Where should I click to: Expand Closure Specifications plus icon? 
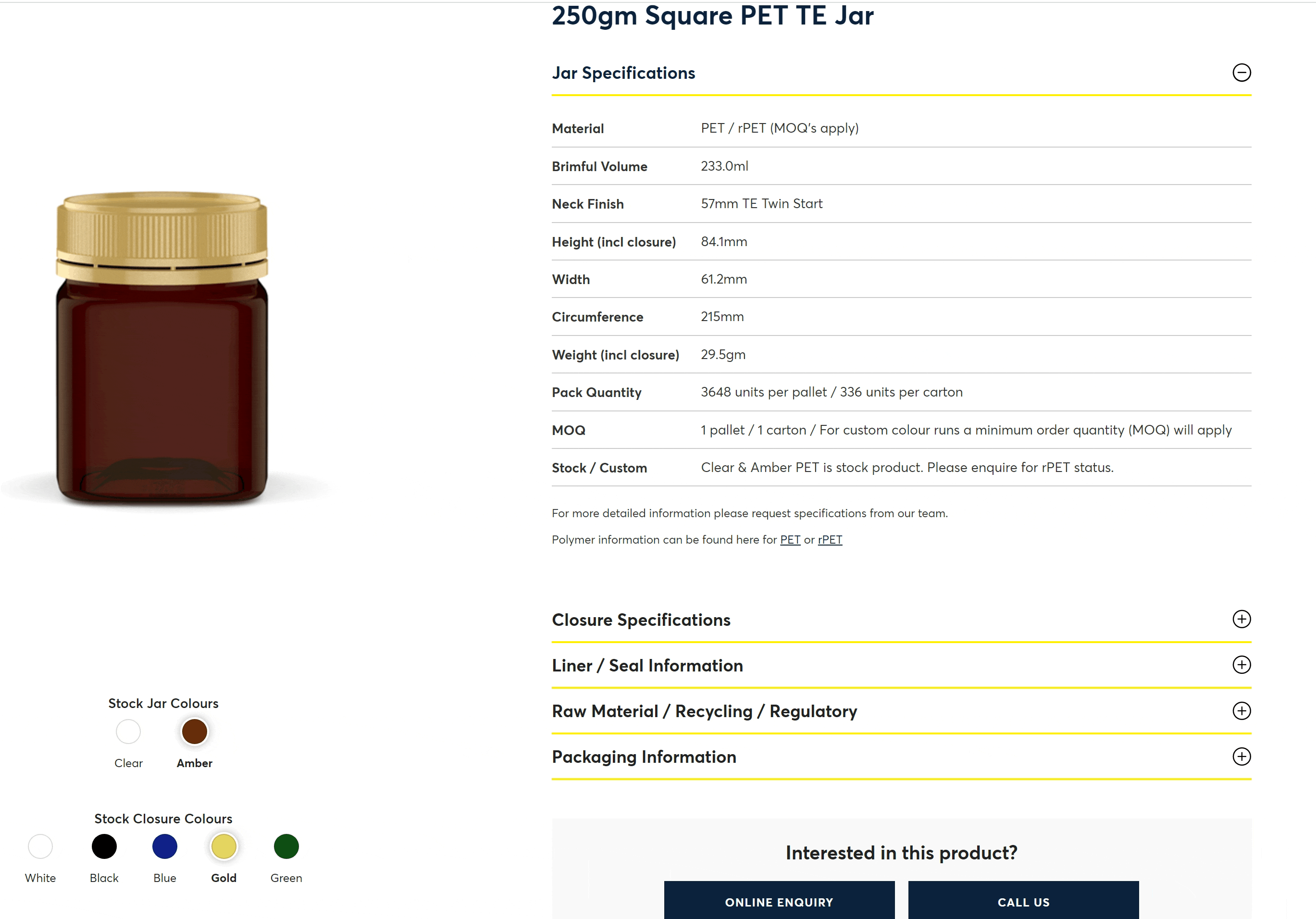(1242, 619)
